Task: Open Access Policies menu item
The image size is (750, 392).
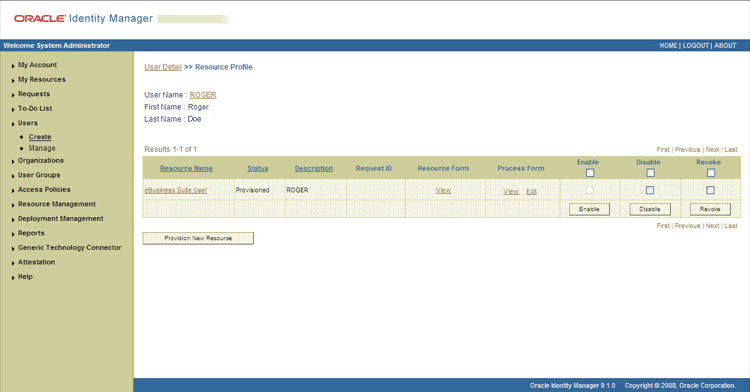Action: click(44, 189)
